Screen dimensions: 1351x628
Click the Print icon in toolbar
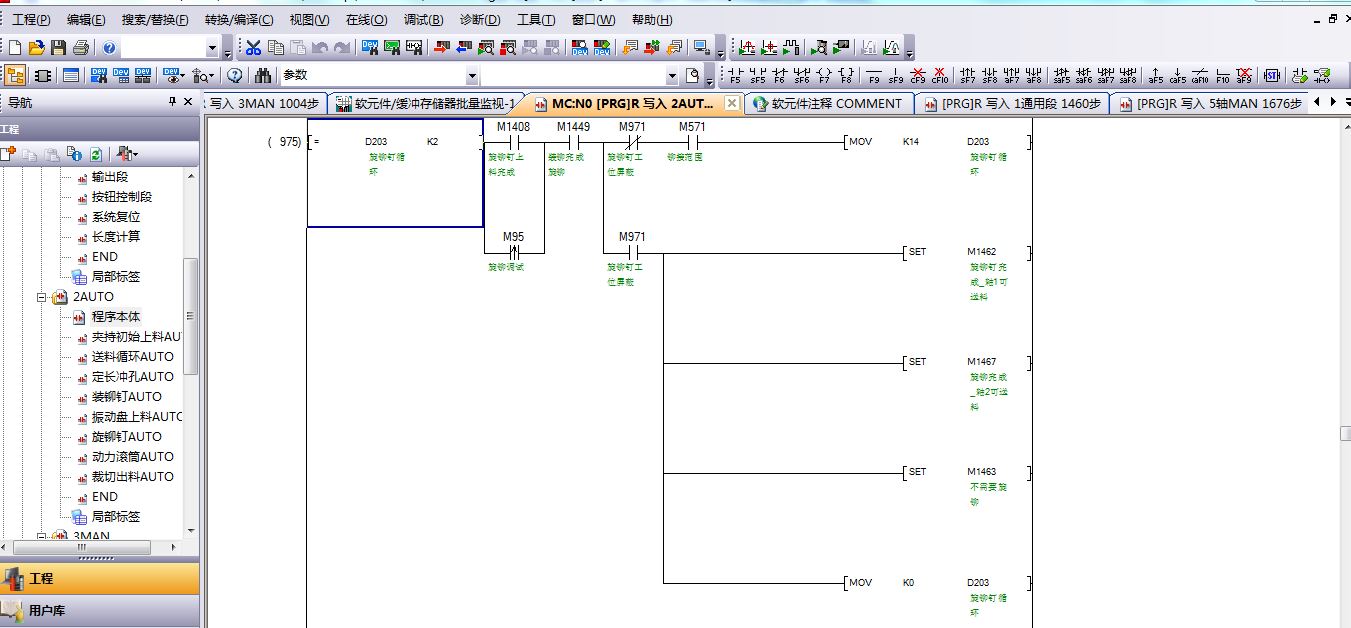pyautogui.click(x=80, y=47)
